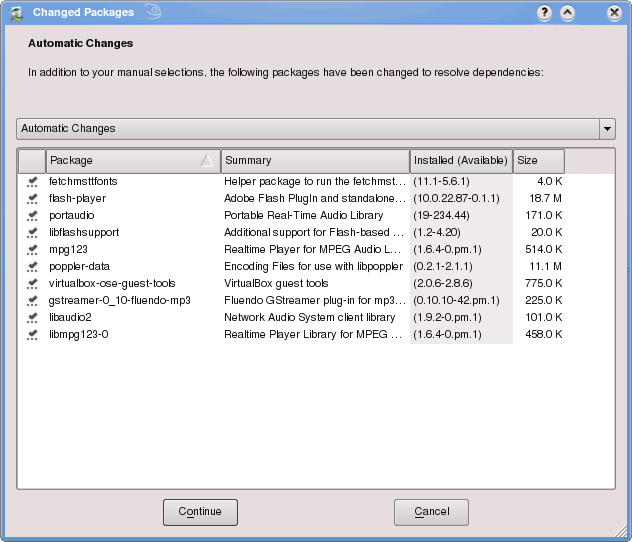Click the status icon for flash-player
Viewport: 632px width, 542px height.
(32, 199)
